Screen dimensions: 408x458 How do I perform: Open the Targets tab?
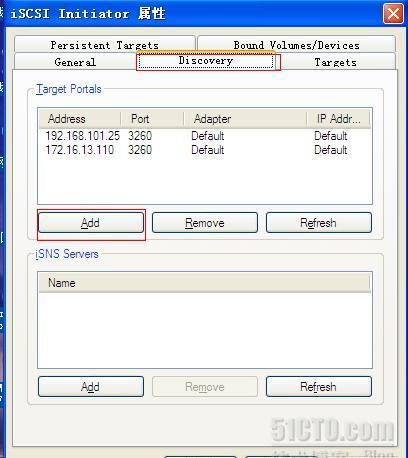pyautogui.click(x=335, y=62)
